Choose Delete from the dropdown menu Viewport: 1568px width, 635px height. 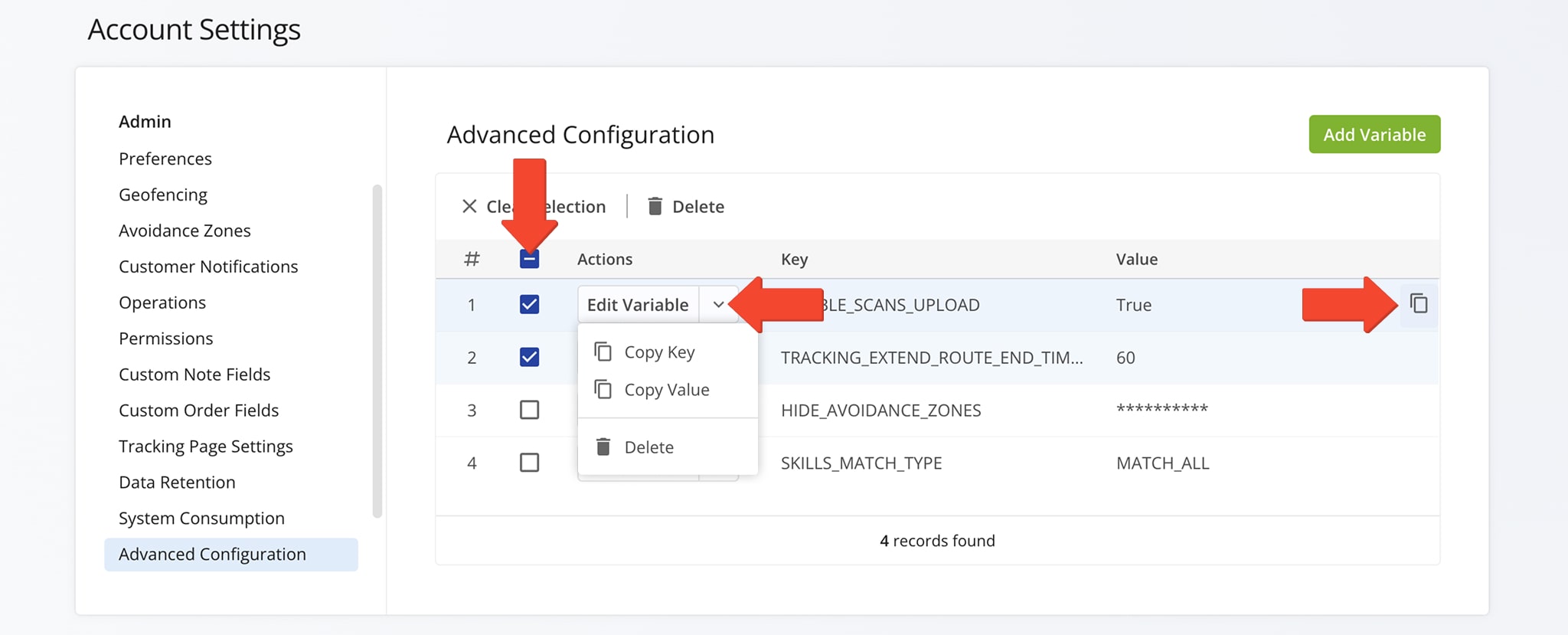click(x=648, y=447)
